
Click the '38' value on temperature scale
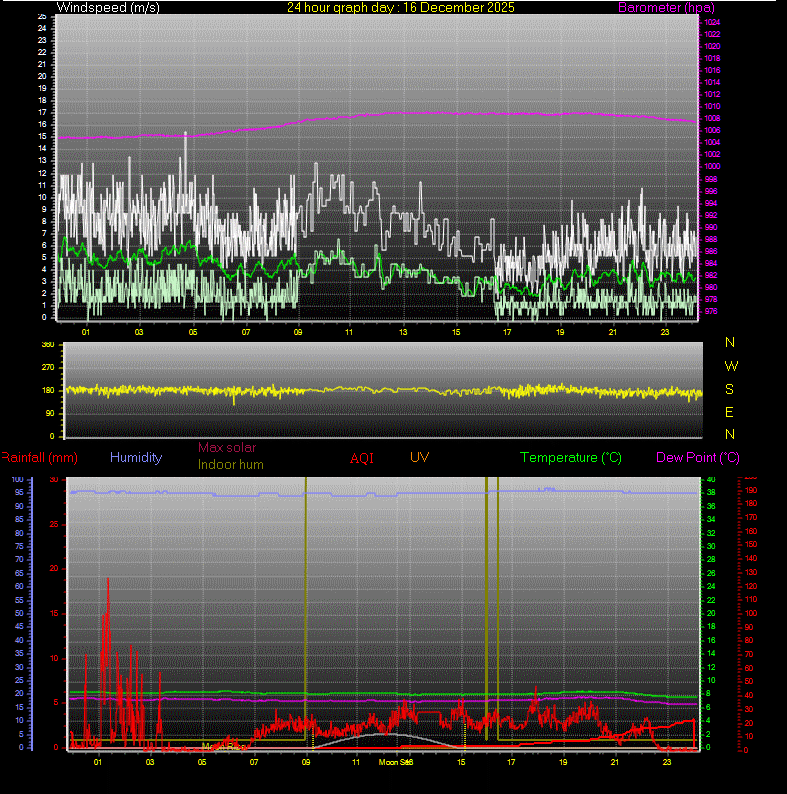tap(711, 492)
